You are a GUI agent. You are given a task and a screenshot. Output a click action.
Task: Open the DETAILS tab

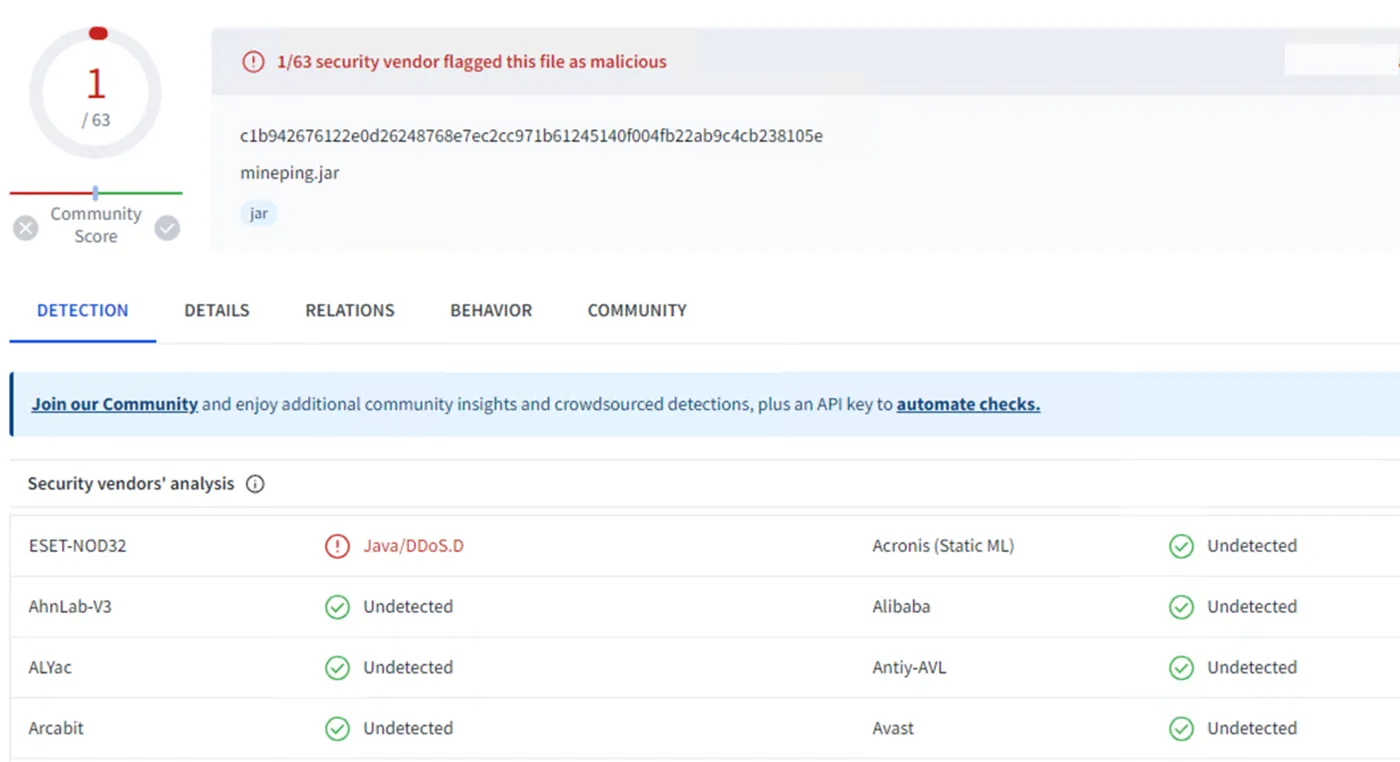click(217, 311)
